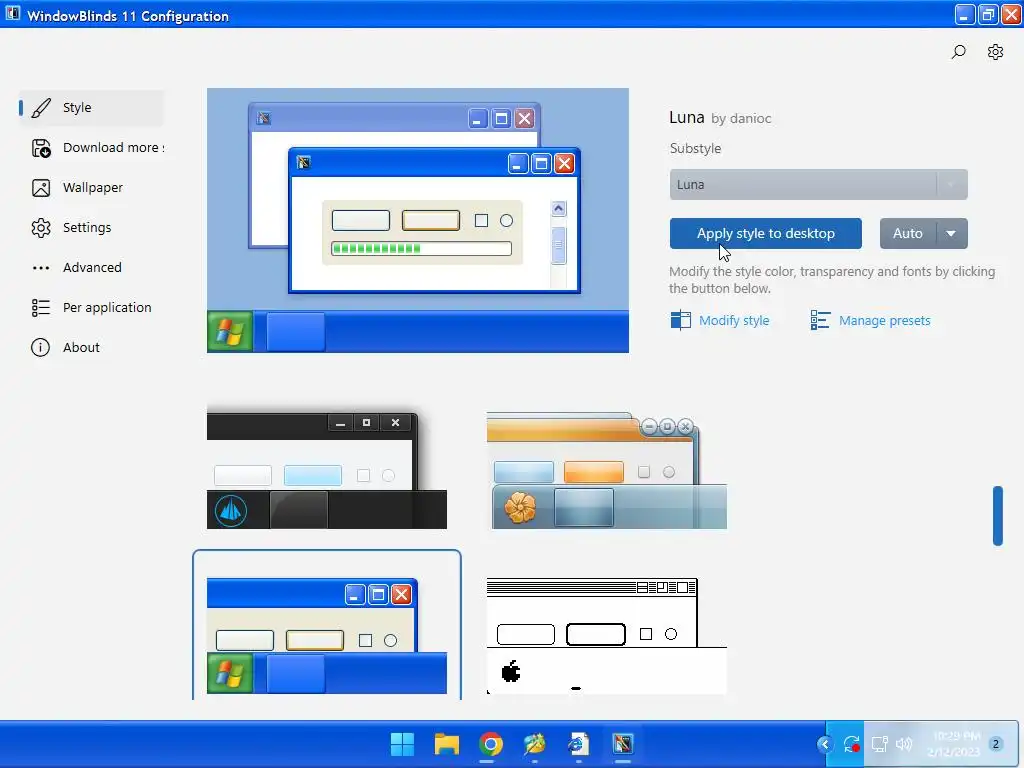The image size is (1024, 768).
Task: Click the style list vertical scrollbar thumb
Action: click(997, 515)
